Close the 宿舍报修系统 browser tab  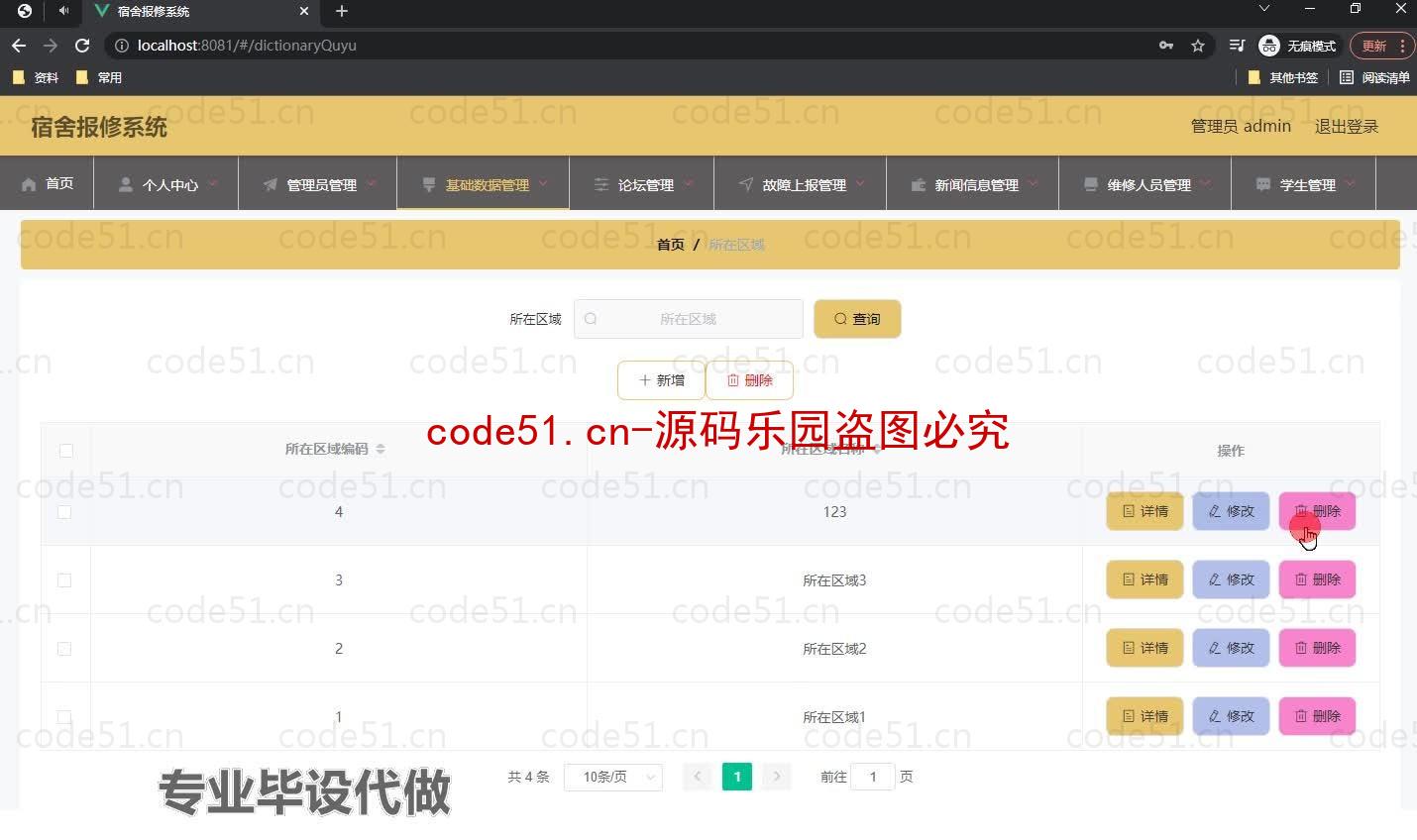point(304,11)
